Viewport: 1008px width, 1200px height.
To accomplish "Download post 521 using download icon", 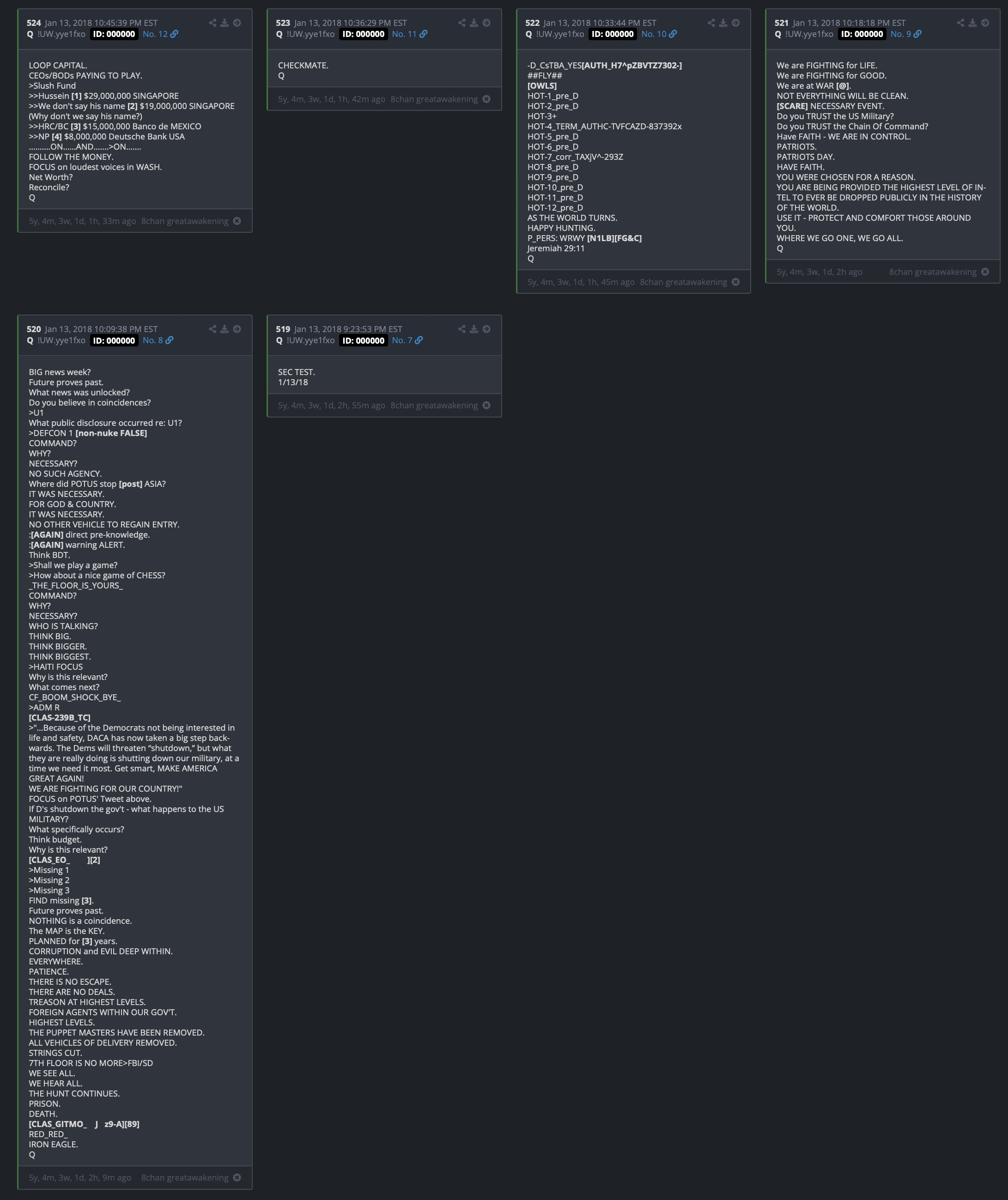I will click(972, 23).
